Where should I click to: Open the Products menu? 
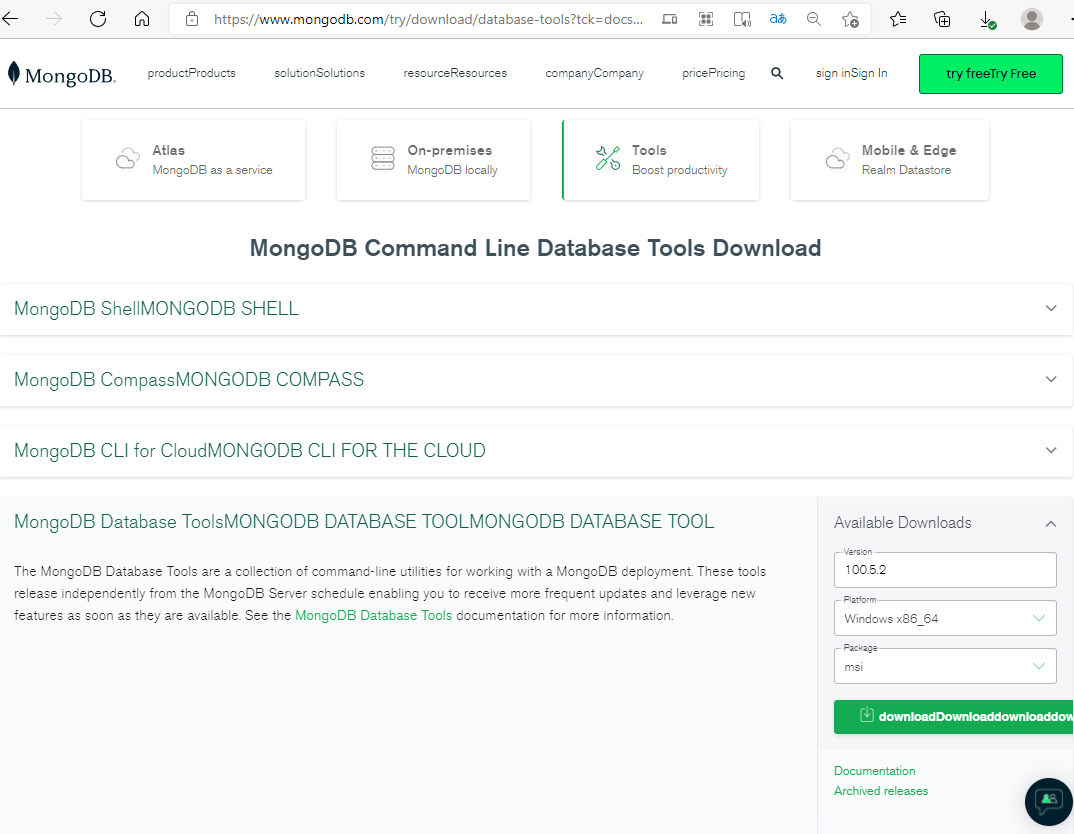pos(191,73)
